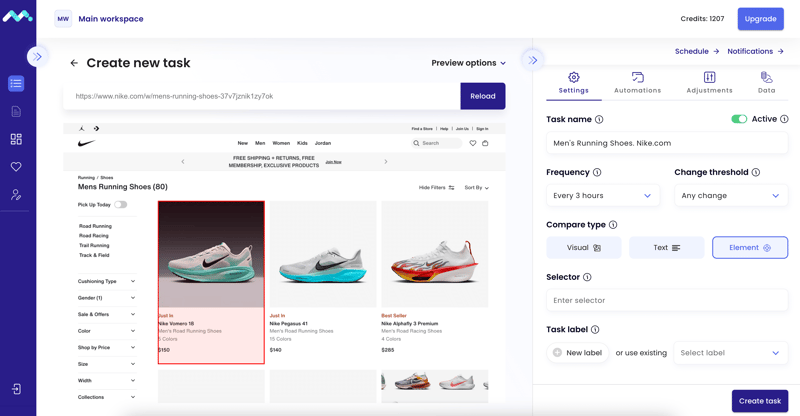
Task: Click the New label button
Action: 578,353
